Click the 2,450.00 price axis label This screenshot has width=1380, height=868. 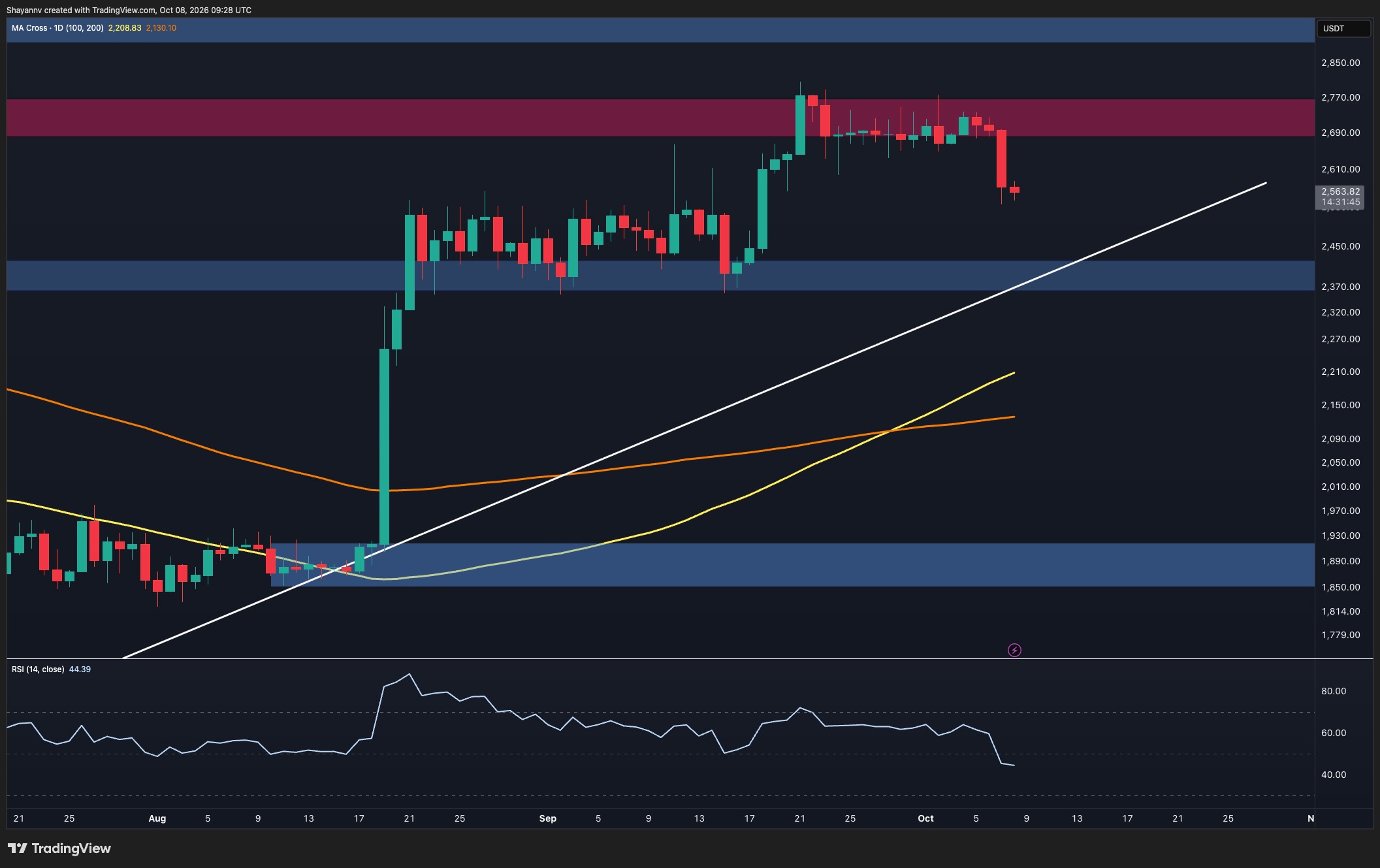(x=1340, y=246)
